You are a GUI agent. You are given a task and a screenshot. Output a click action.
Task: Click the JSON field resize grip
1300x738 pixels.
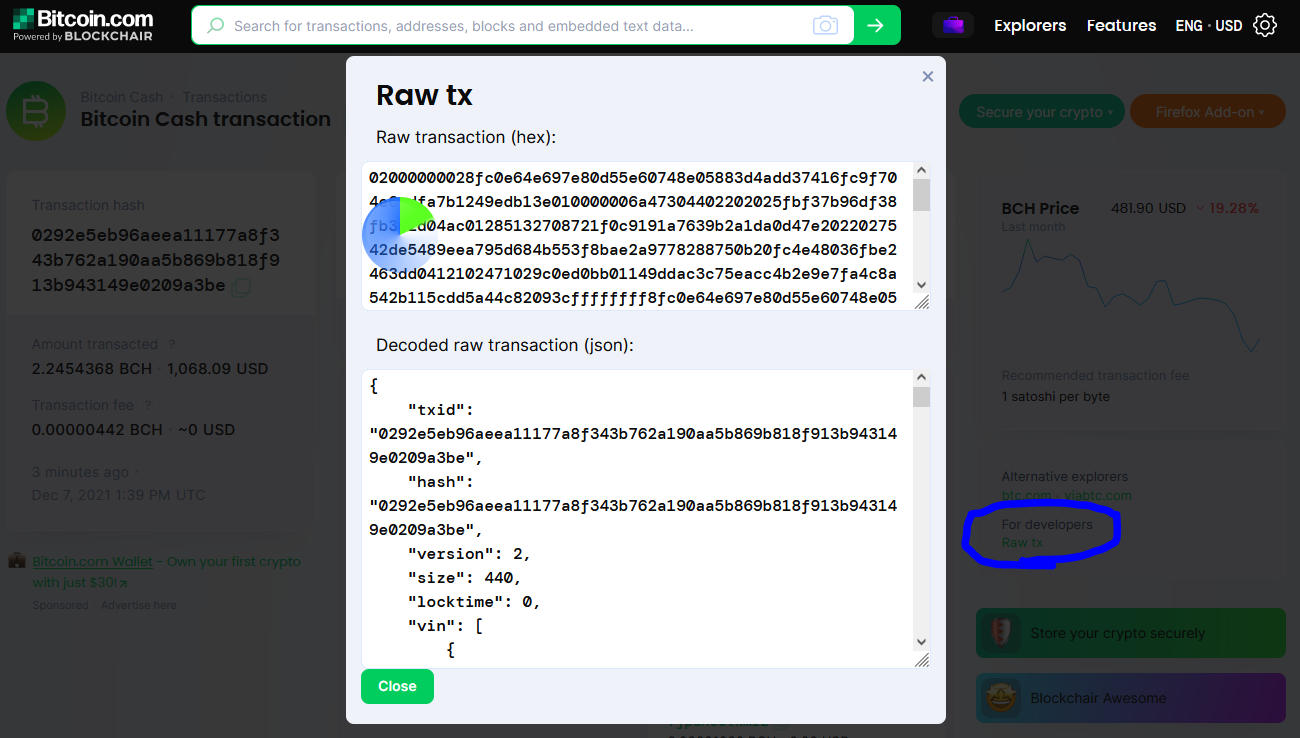click(922, 659)
